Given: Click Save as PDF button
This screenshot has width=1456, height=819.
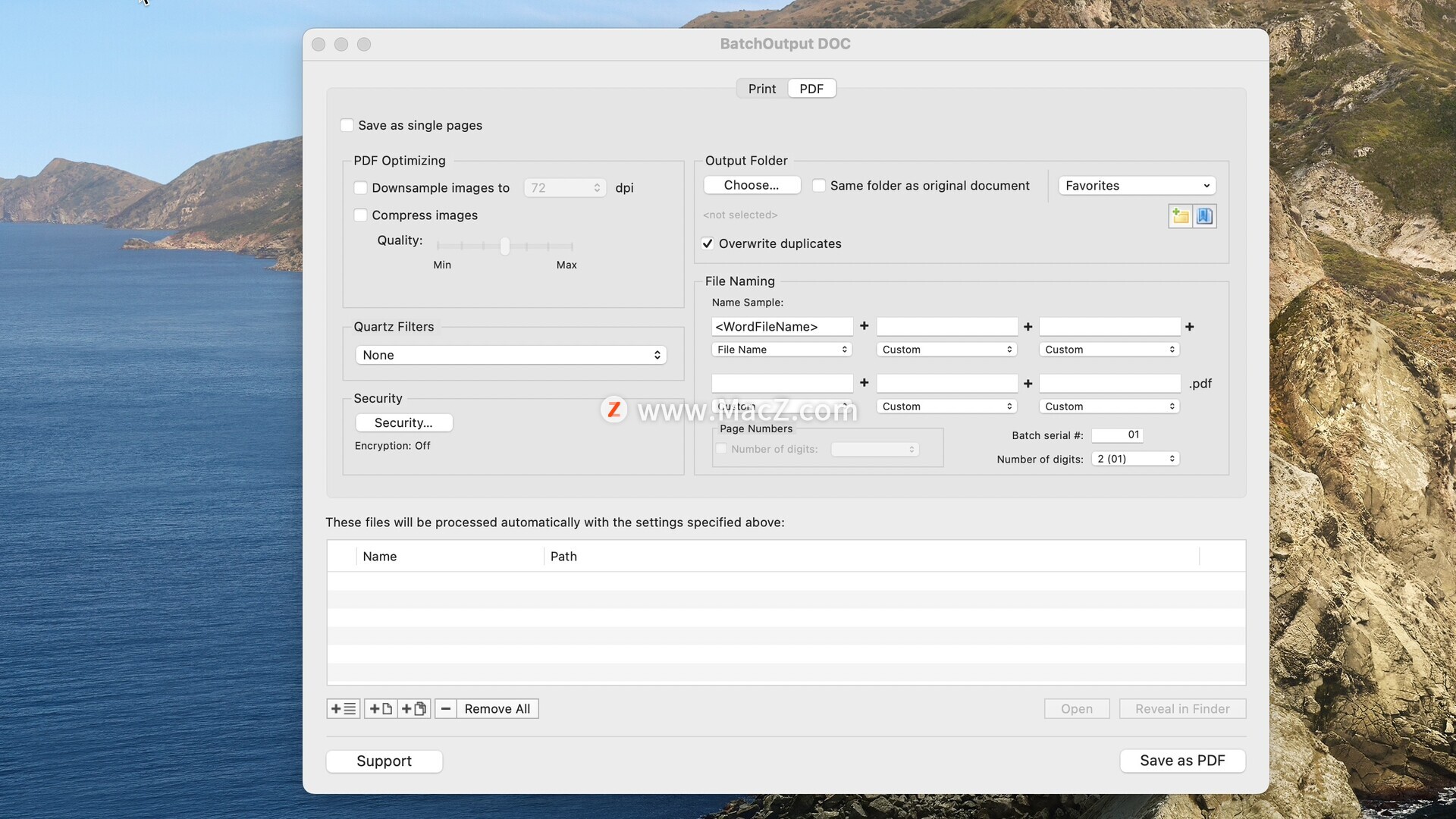Looking at the screenshot, I should coord(1183,761).
